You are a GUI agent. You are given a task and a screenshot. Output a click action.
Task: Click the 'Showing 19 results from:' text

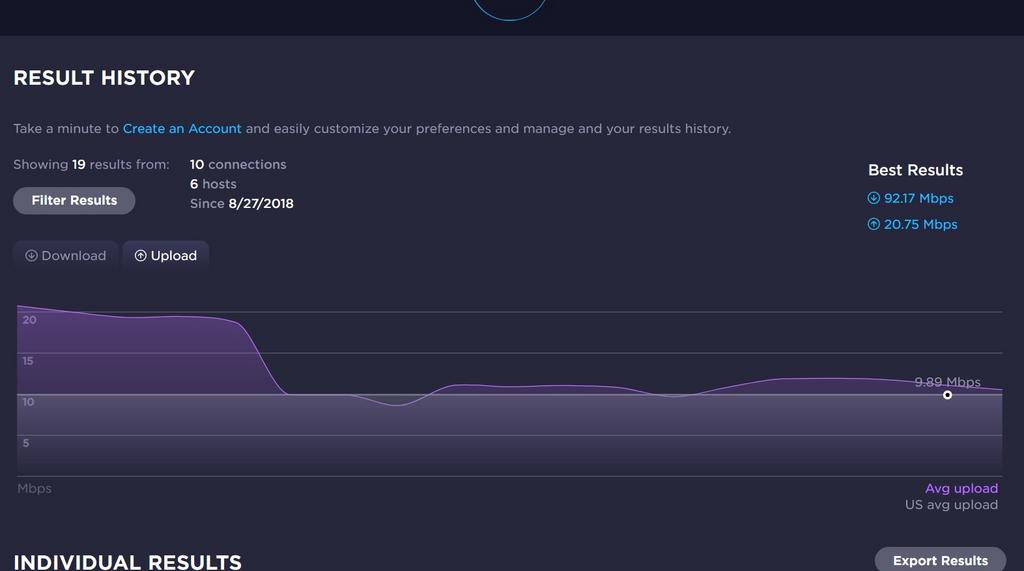coord(91,165)
